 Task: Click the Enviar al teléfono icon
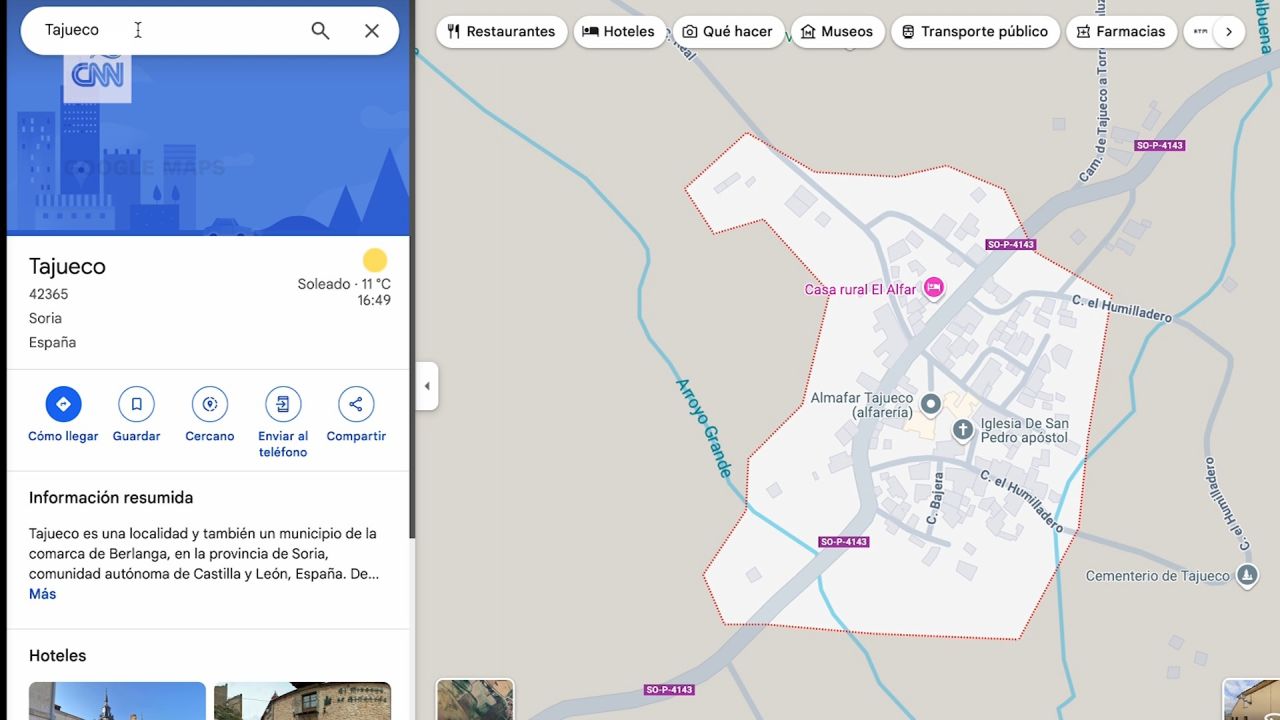click(283, 404)
